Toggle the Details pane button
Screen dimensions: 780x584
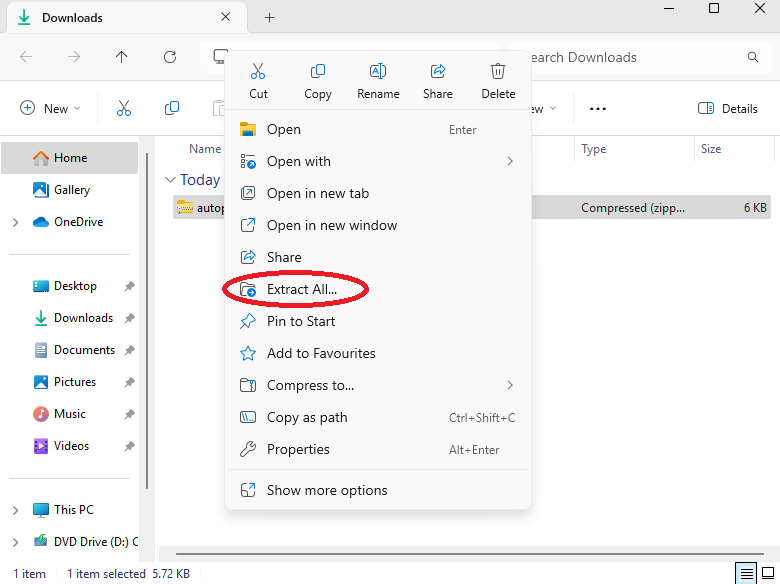point(727,108)
